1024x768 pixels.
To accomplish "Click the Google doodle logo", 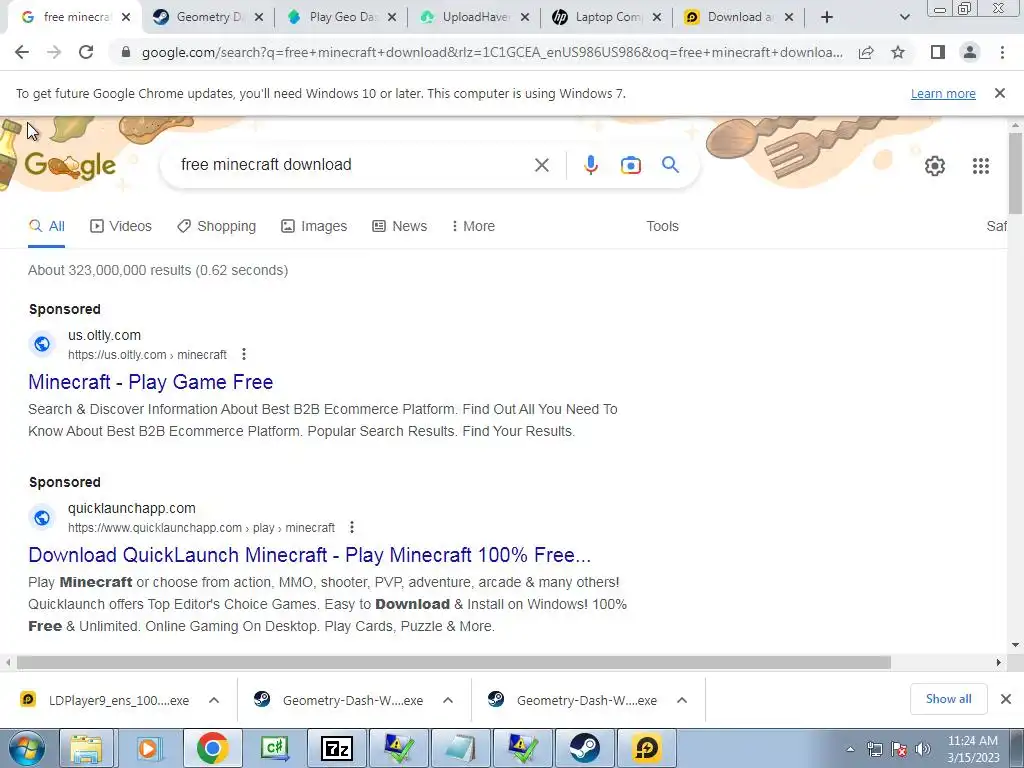I will click(x=70, y=166).
